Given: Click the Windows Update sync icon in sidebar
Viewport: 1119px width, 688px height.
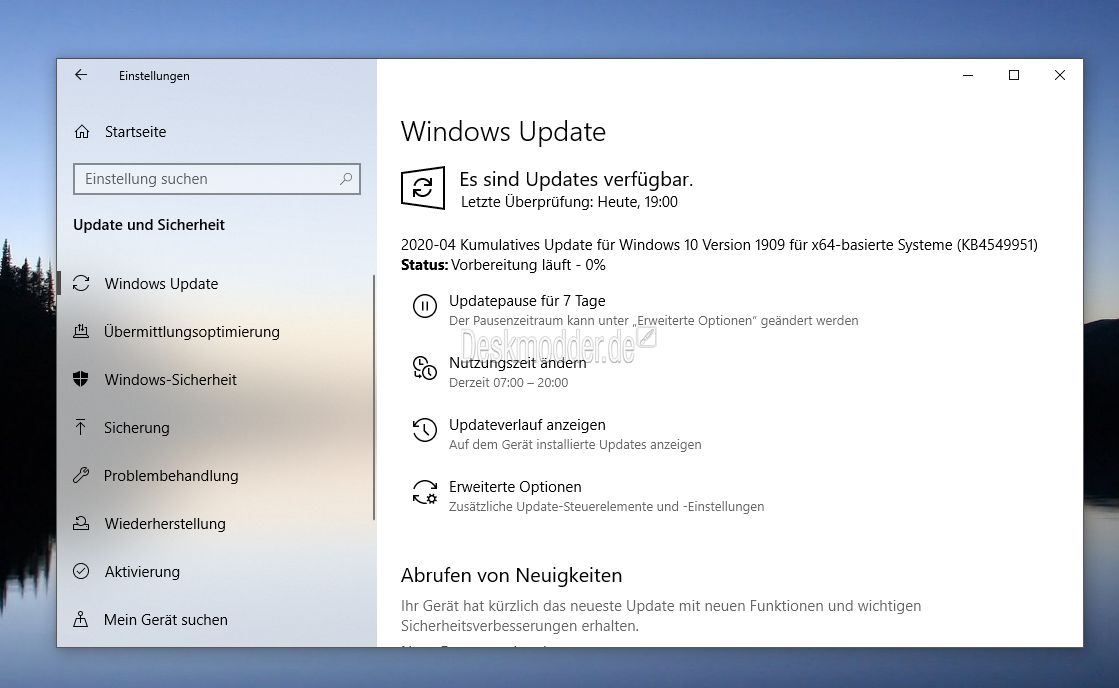Looking at the screenshot, I should coord(81,283).
